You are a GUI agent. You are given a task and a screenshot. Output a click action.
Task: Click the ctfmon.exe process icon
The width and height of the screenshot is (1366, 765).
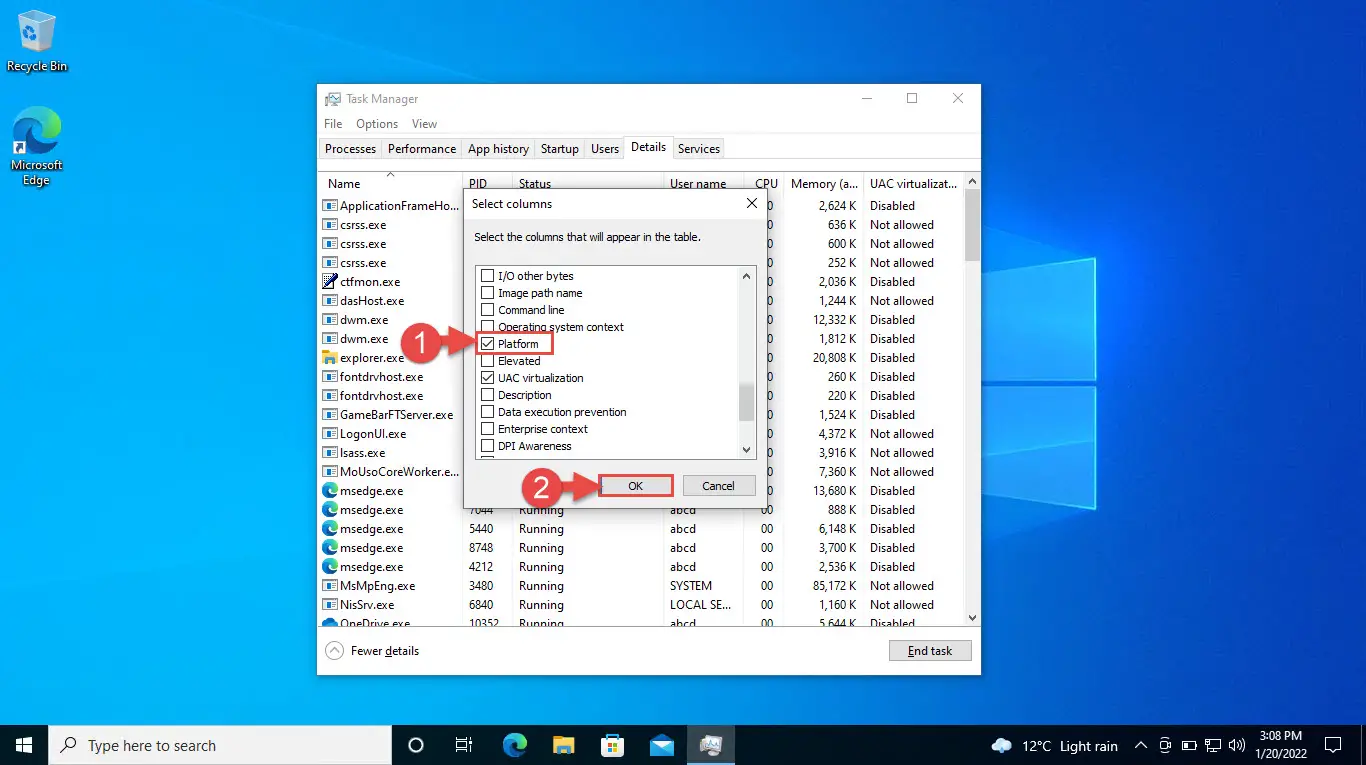point(330,282)
